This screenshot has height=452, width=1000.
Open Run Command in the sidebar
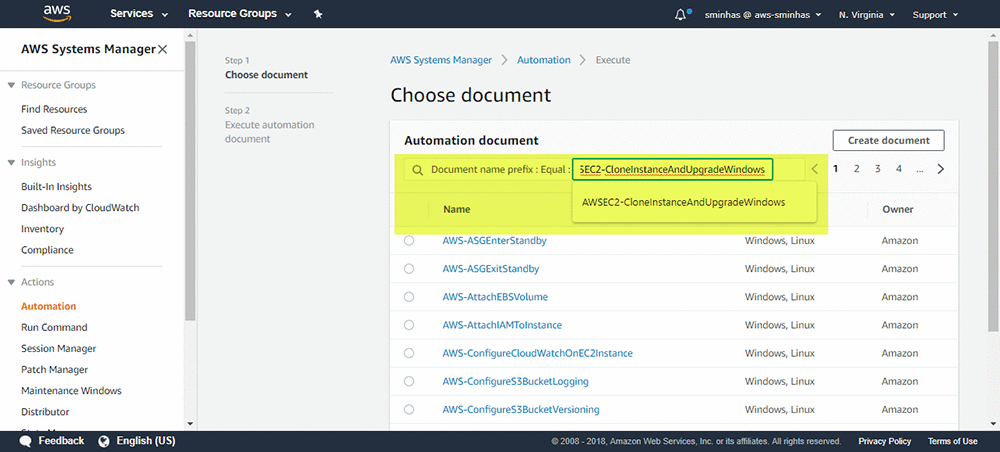click(54, 327)
